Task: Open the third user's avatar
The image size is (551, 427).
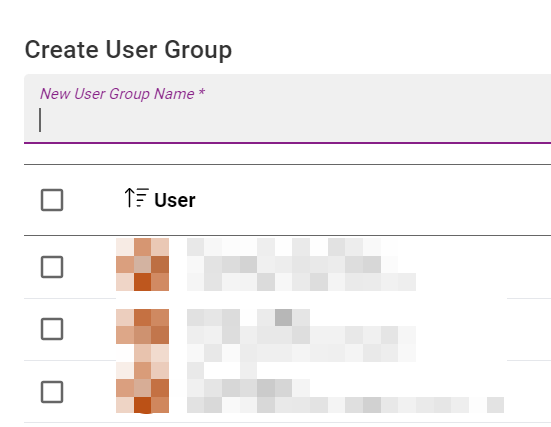Action: (142, 388)
